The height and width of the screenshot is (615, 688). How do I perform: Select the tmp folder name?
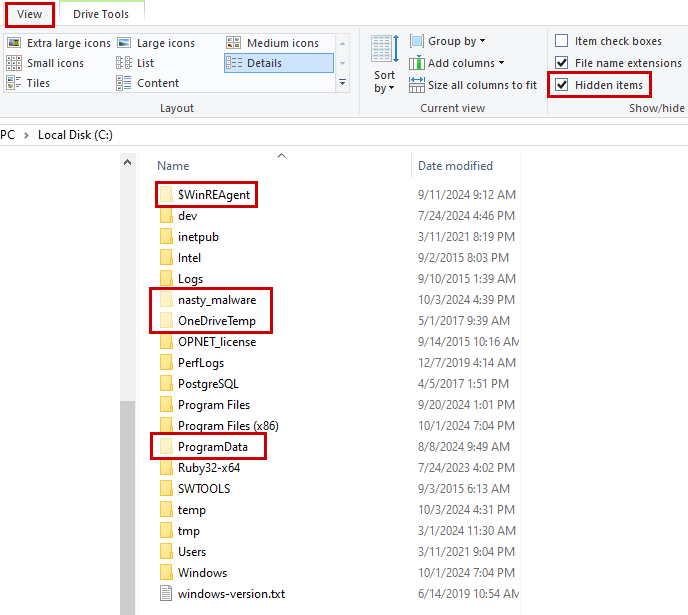coord(189,531)
